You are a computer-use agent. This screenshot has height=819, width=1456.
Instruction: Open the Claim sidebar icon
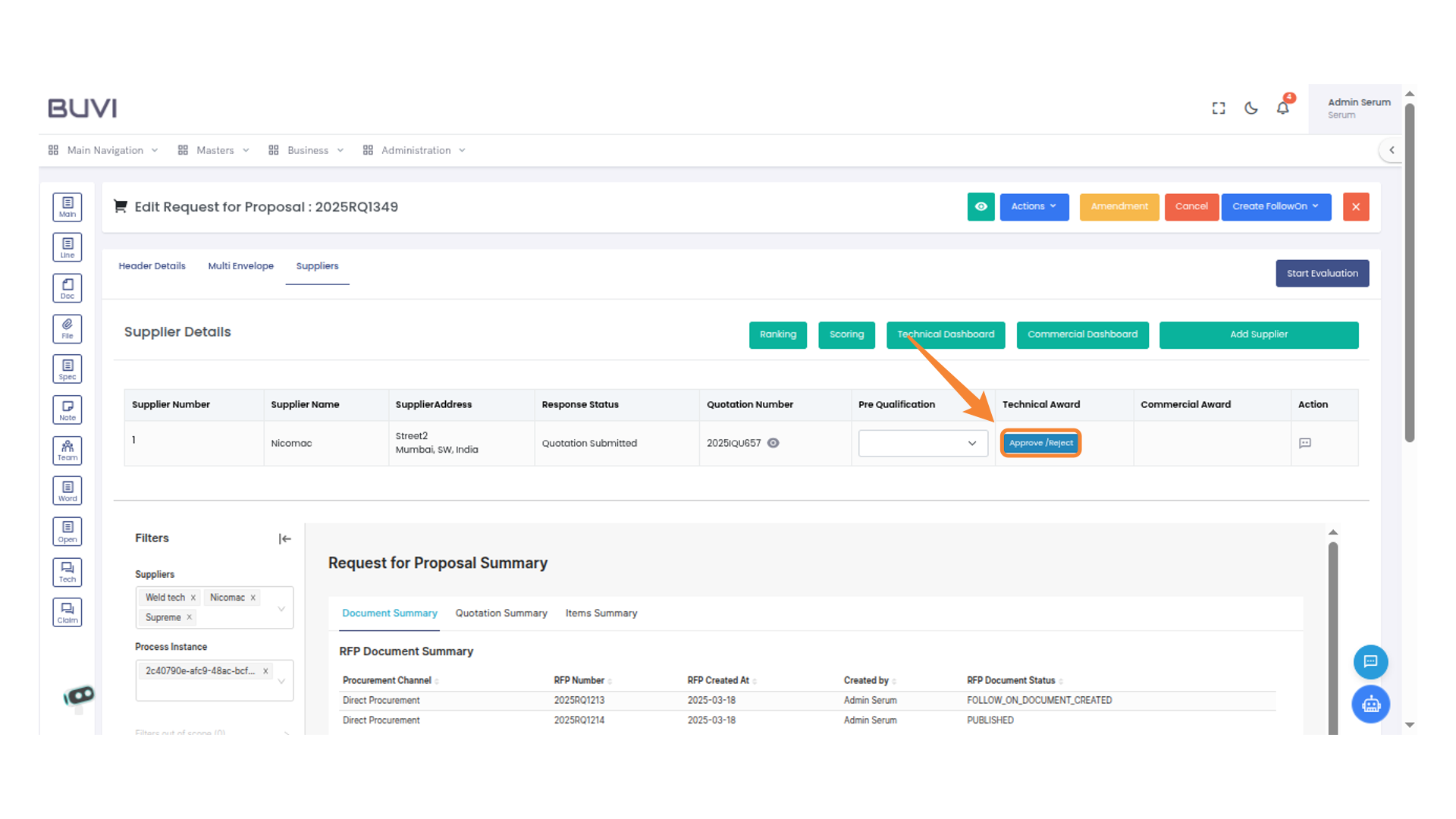[67, 612]
